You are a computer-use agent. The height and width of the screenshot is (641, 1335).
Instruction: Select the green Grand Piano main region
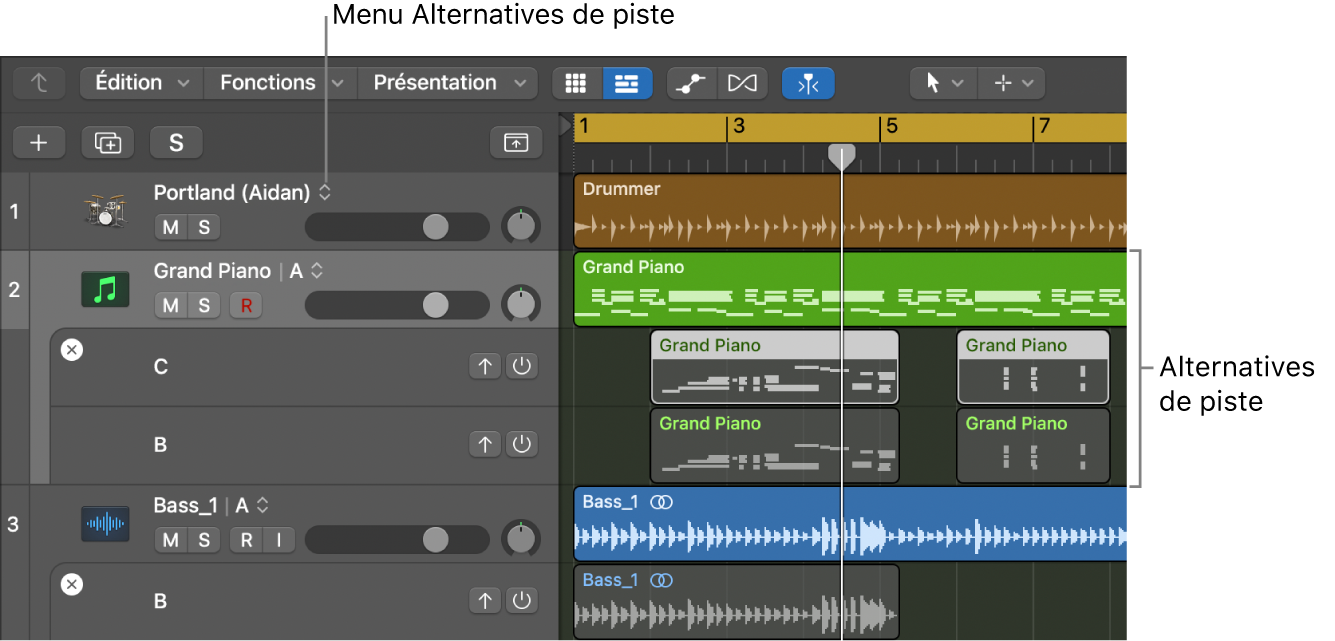pyautogui.click(x=850, y=290)
